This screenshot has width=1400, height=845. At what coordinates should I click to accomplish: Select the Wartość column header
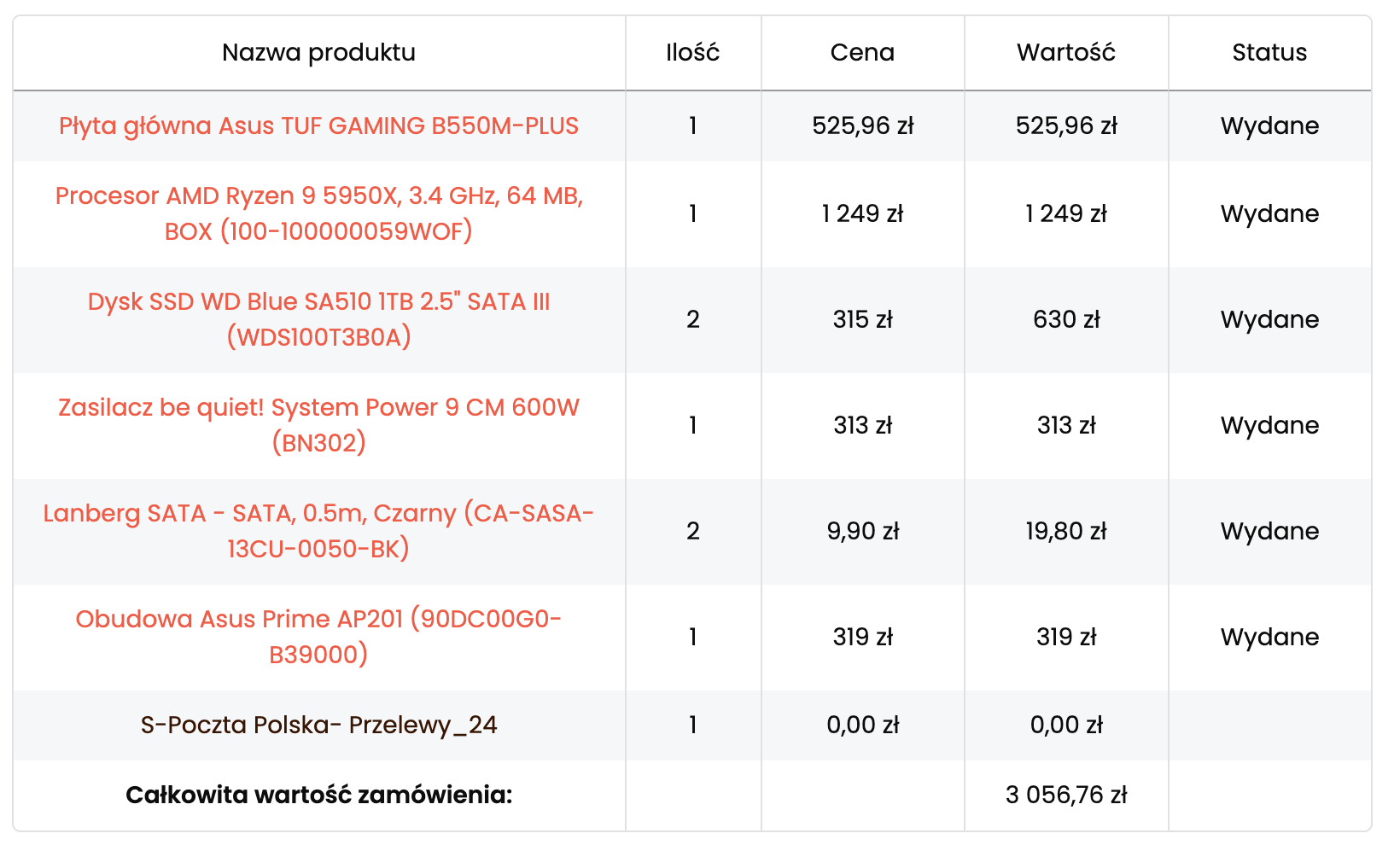(1065, 52)
